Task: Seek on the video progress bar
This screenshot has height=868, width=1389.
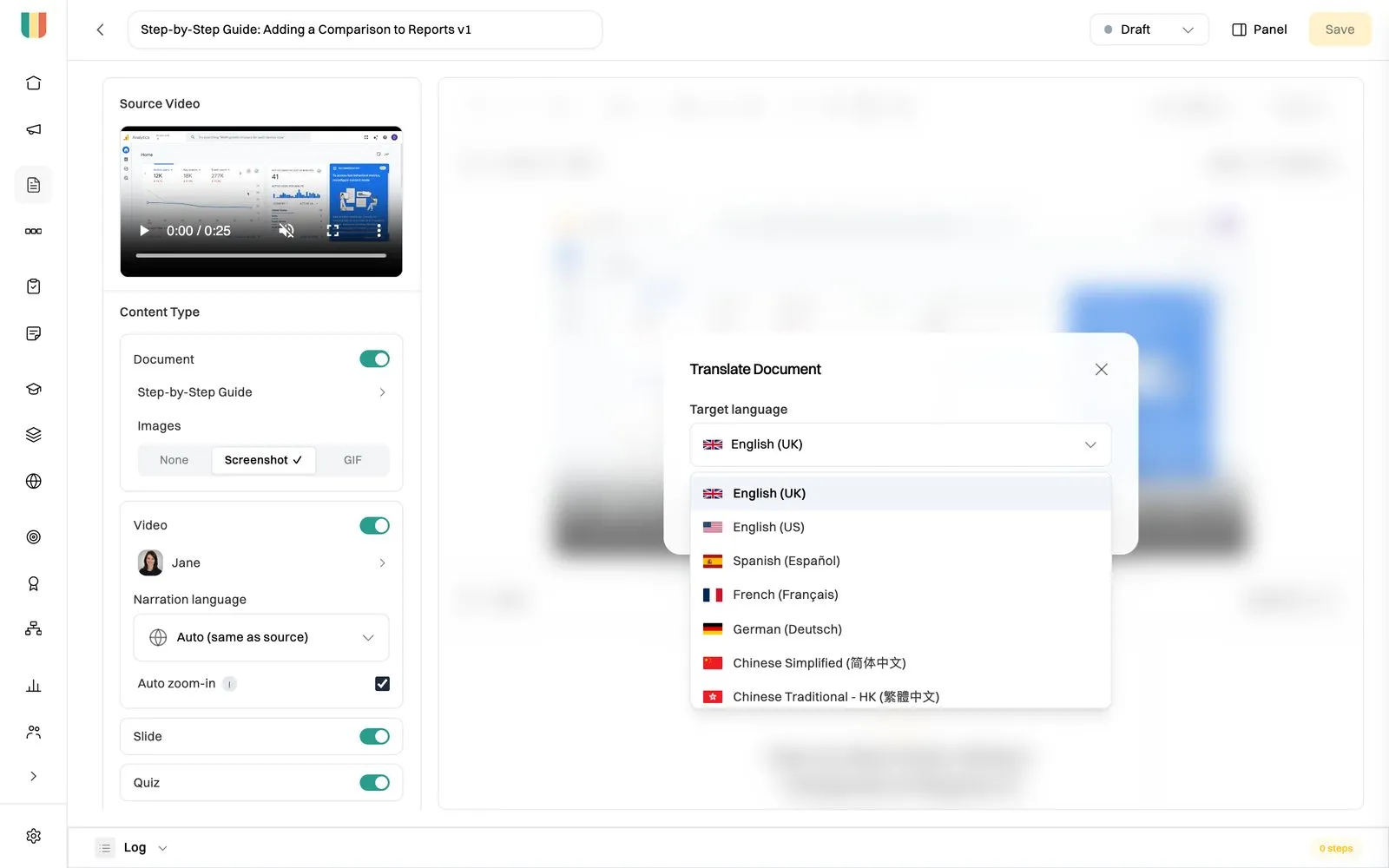Action: [261, 256]
